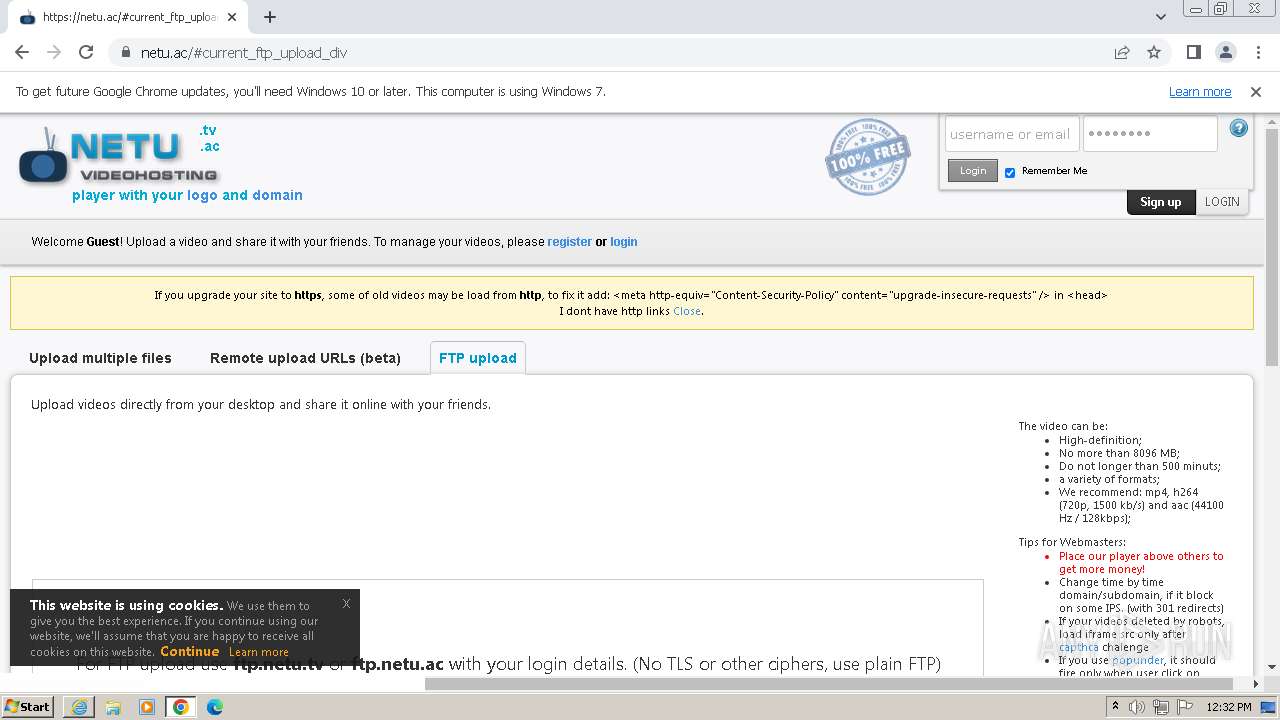Click the page vertical scrollbar thumb
This screenshot has width=1280, height=720.
click(x=1272, y=248)
